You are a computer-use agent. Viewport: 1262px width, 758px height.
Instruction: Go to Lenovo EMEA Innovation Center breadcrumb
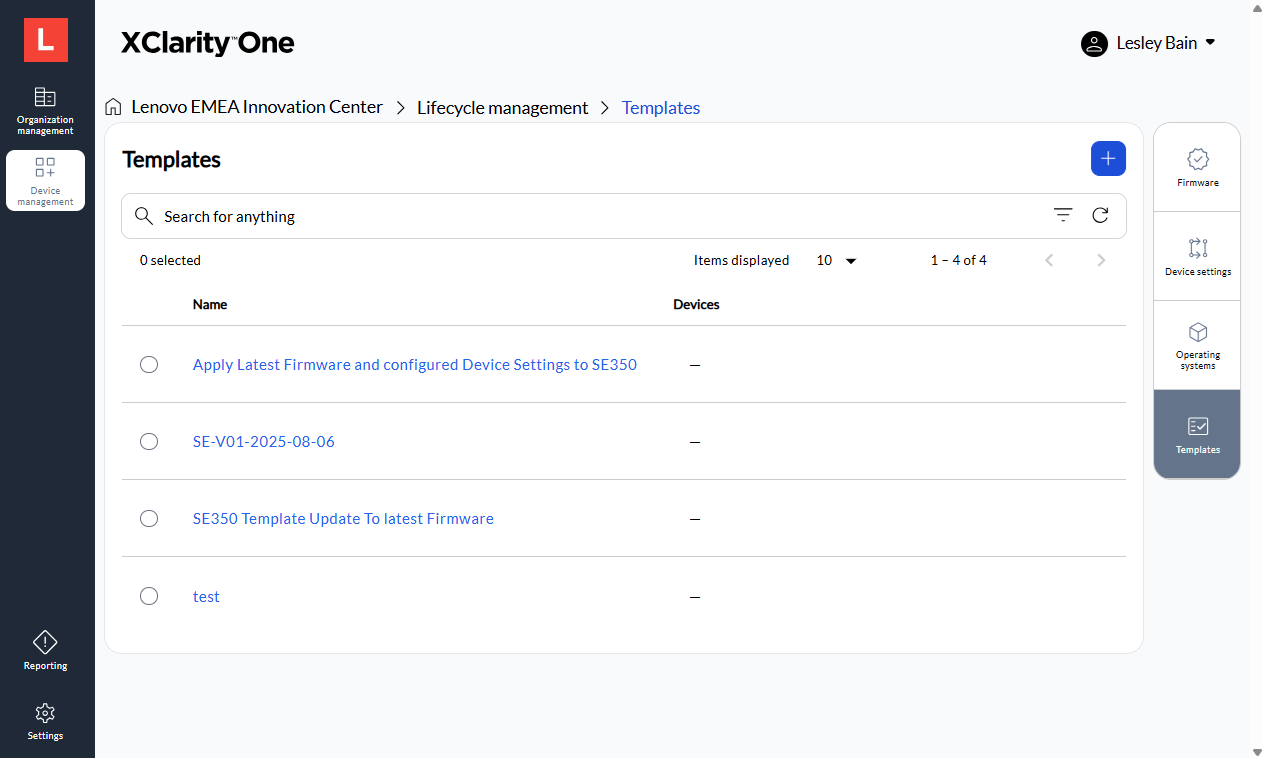point(256,107)
